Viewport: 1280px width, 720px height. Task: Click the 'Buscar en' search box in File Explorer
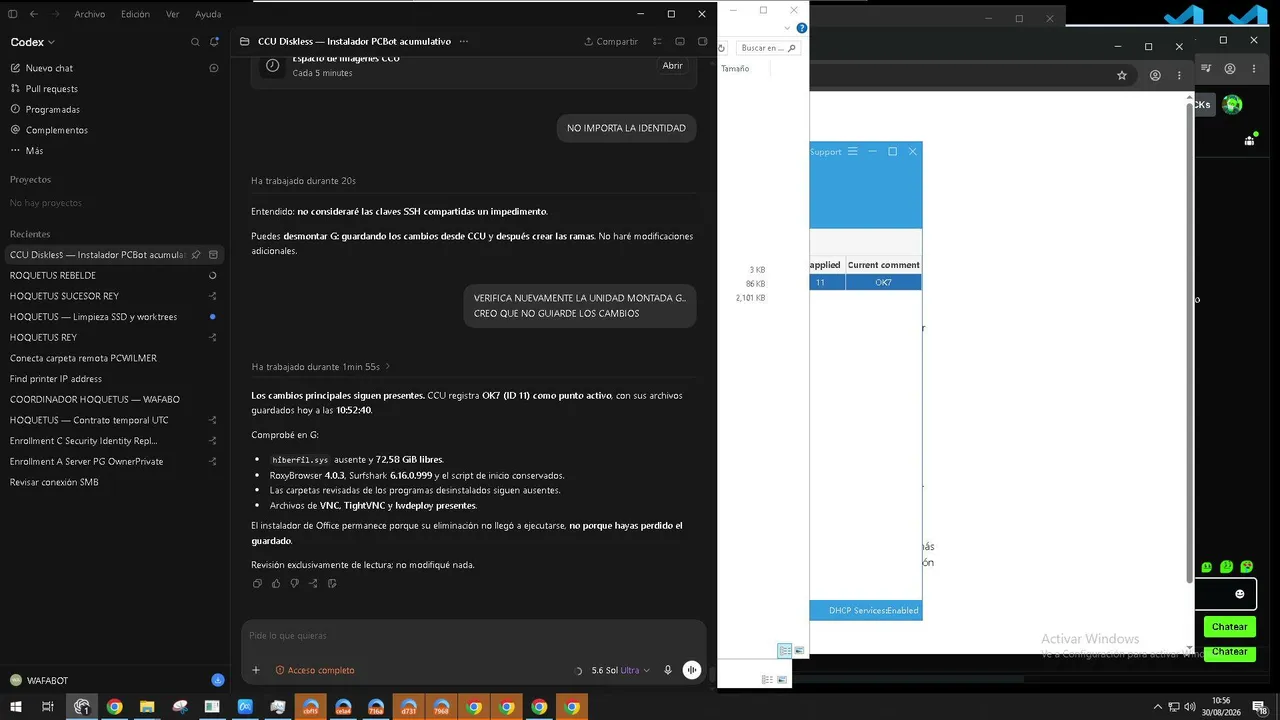768,48
